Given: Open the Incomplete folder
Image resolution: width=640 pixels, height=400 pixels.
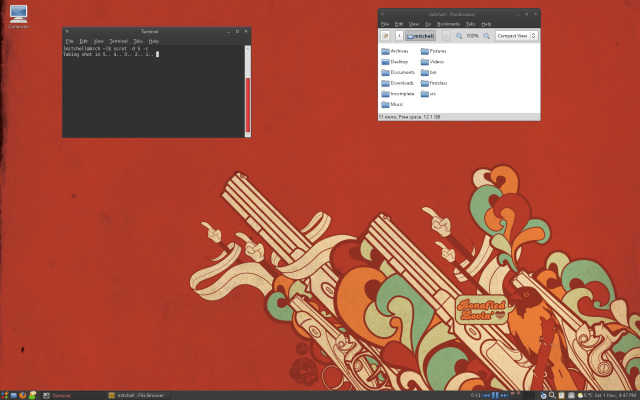Looking at the screenshot, I should 398,93.
